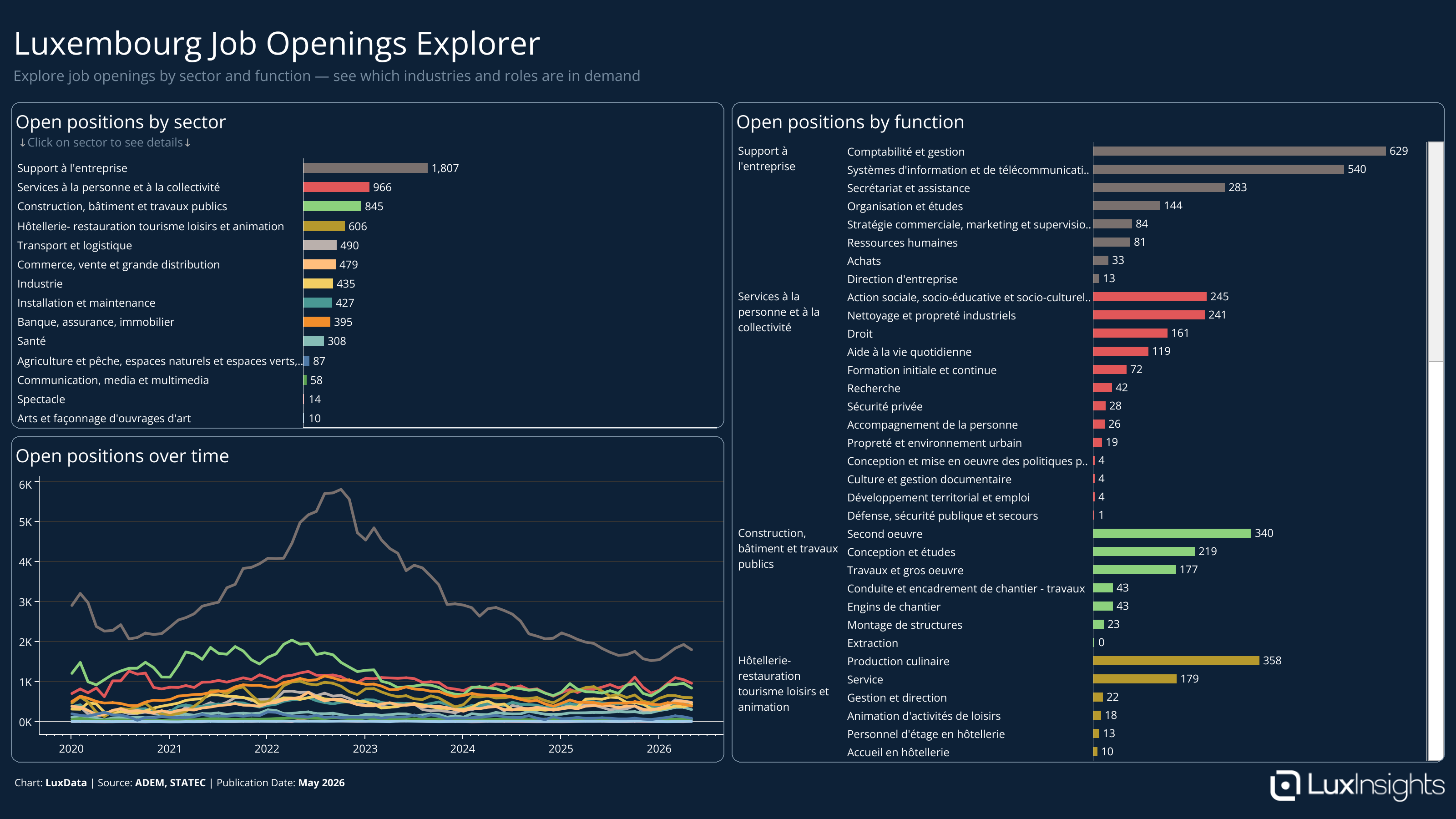The width and height of the screenshot is (1456, 819).
Task: Select Personnel d'étage en hôtellerie
Action: pos(926,734)
